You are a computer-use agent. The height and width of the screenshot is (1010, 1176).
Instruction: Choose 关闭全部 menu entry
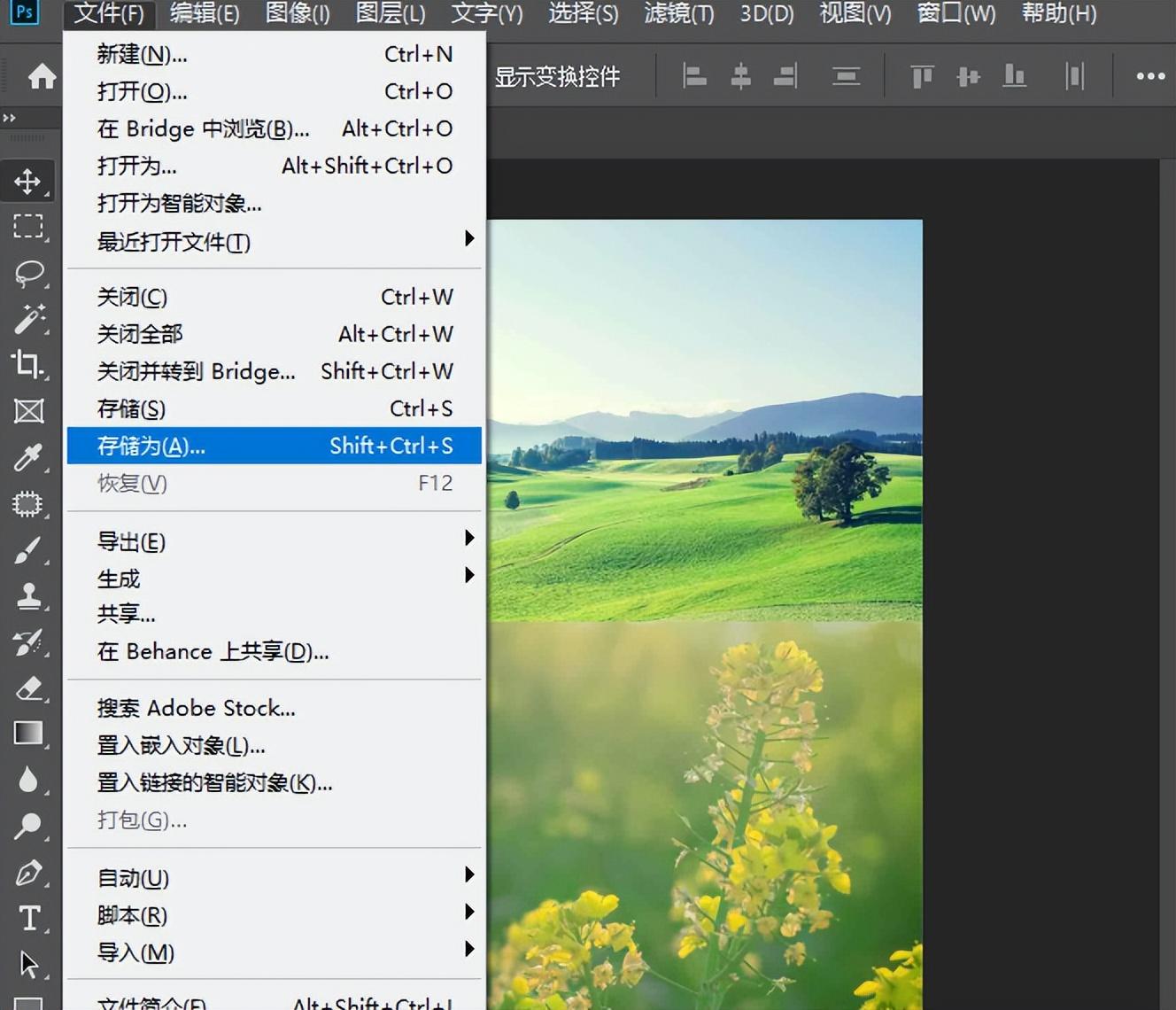click(x=275, y=334)
